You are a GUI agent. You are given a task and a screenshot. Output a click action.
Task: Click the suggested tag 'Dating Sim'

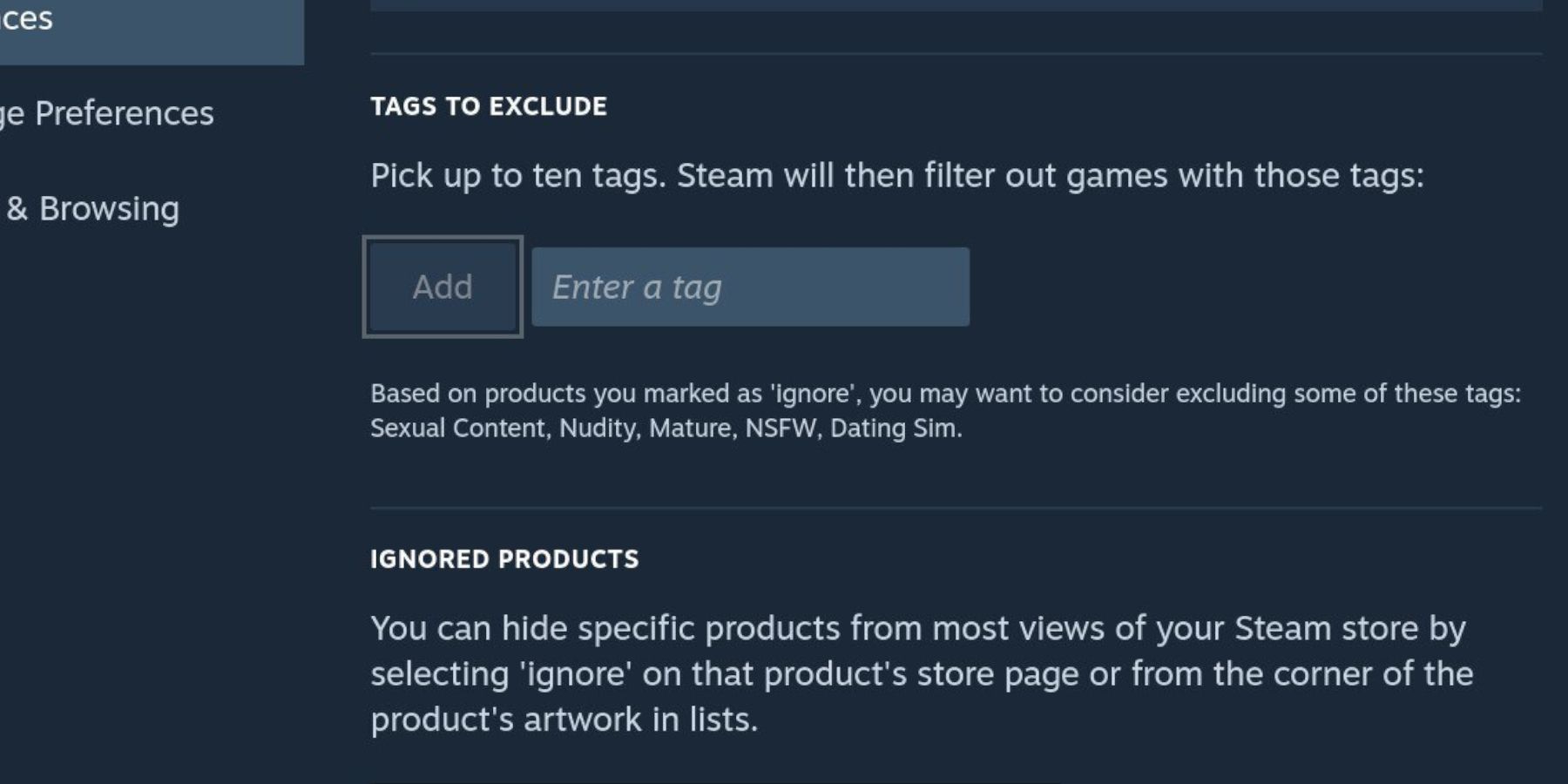(x=893, y=429)
